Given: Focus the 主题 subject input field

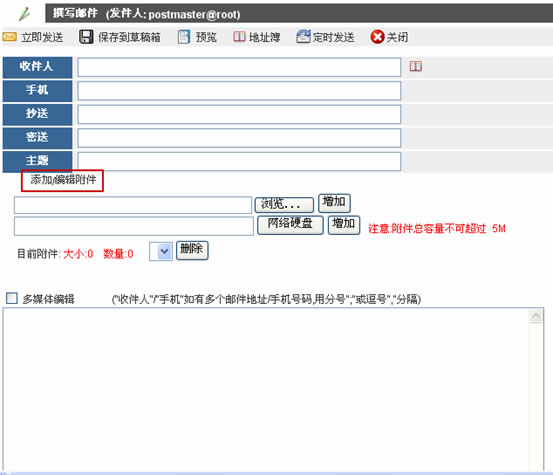Looking at the screenshot, I should (239, 162).
